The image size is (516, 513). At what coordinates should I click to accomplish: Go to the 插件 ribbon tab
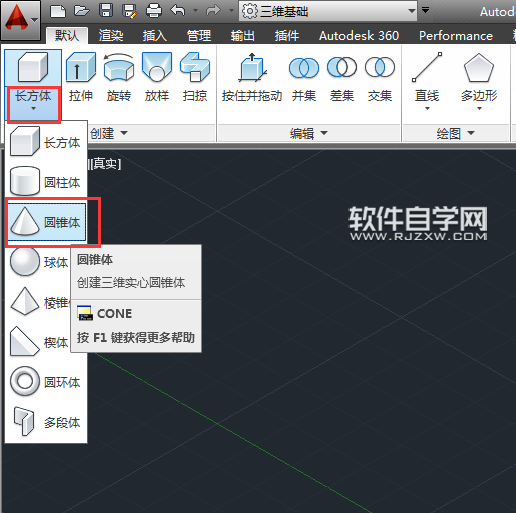pyautogui.click(x=287, y=35)
